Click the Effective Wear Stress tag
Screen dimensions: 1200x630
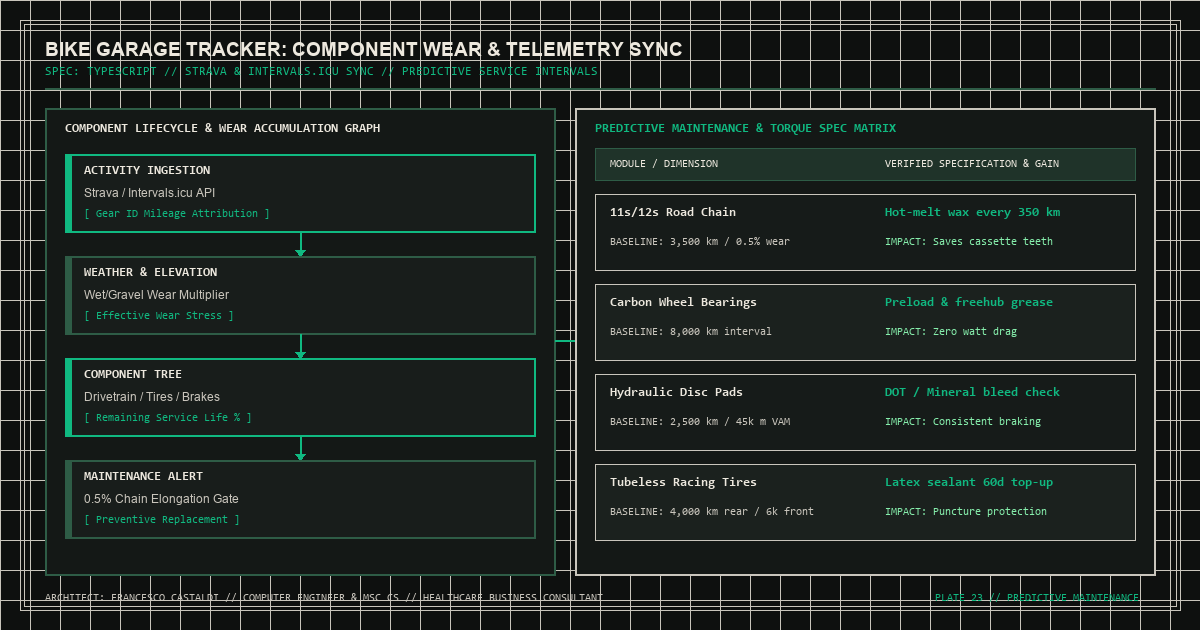coord(159,316)
